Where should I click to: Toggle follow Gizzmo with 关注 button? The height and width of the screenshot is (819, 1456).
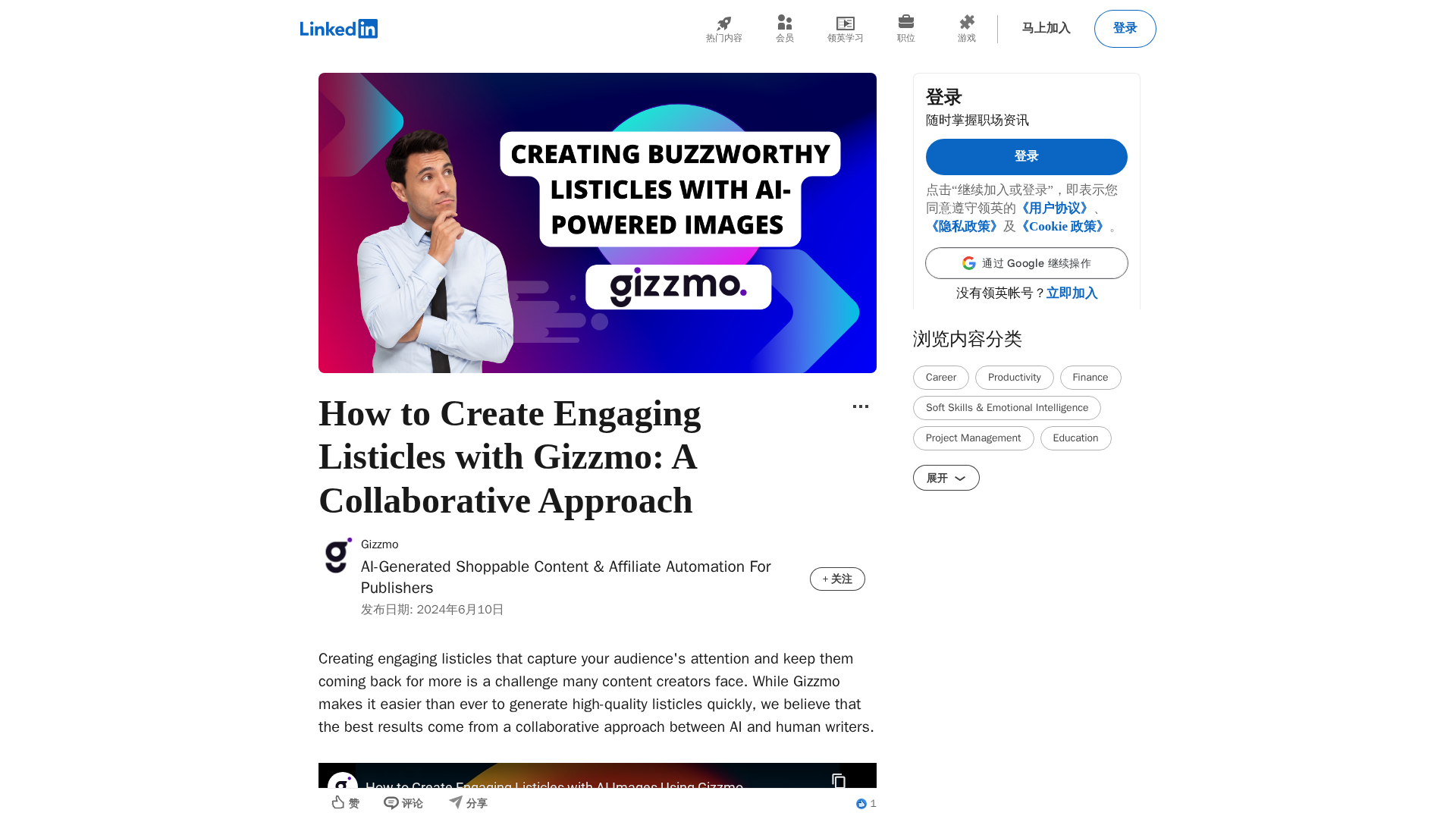837,579
